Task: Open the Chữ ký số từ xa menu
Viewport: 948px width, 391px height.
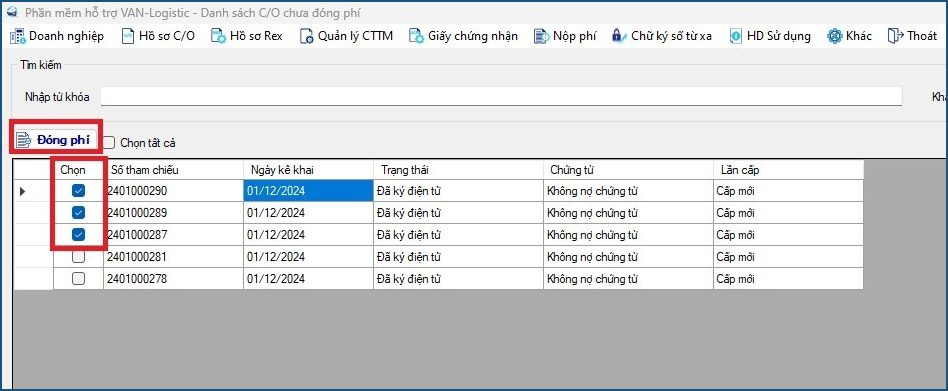Action: tap(662, 36)
